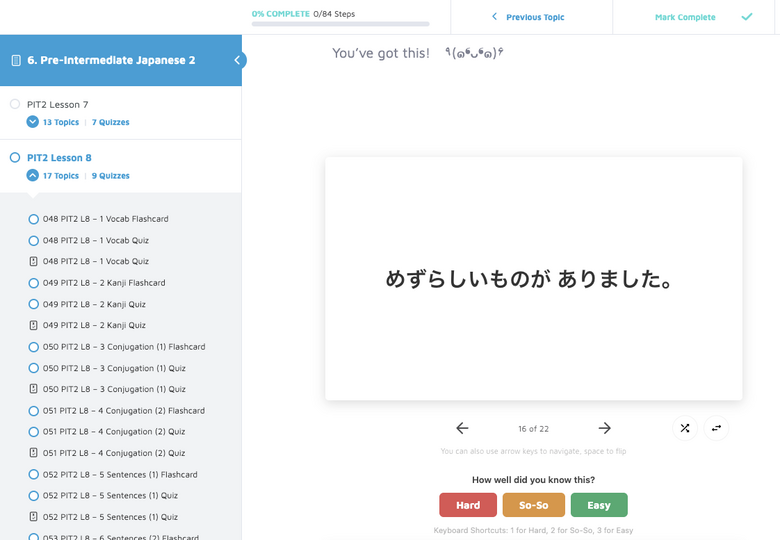Open first 051 Conjugation (2) Quiz topic
This screenshot has width=780, height=540.
pos(114,432)
